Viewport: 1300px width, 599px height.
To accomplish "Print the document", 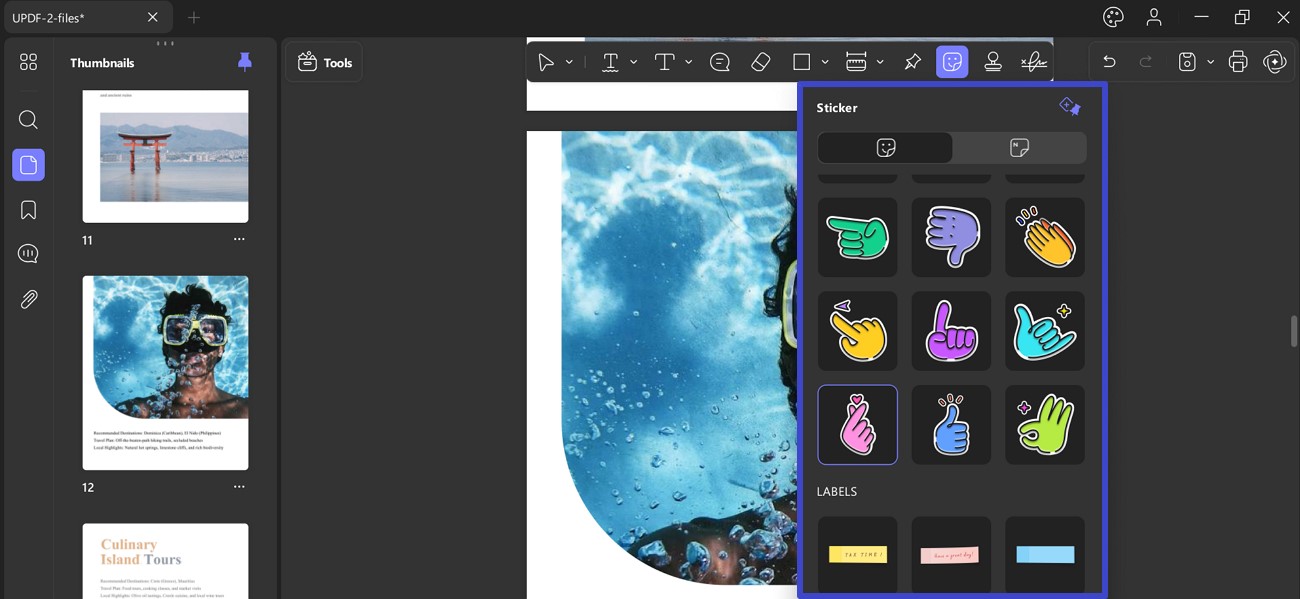I will pyautogui.click(x=1238, y=62).
